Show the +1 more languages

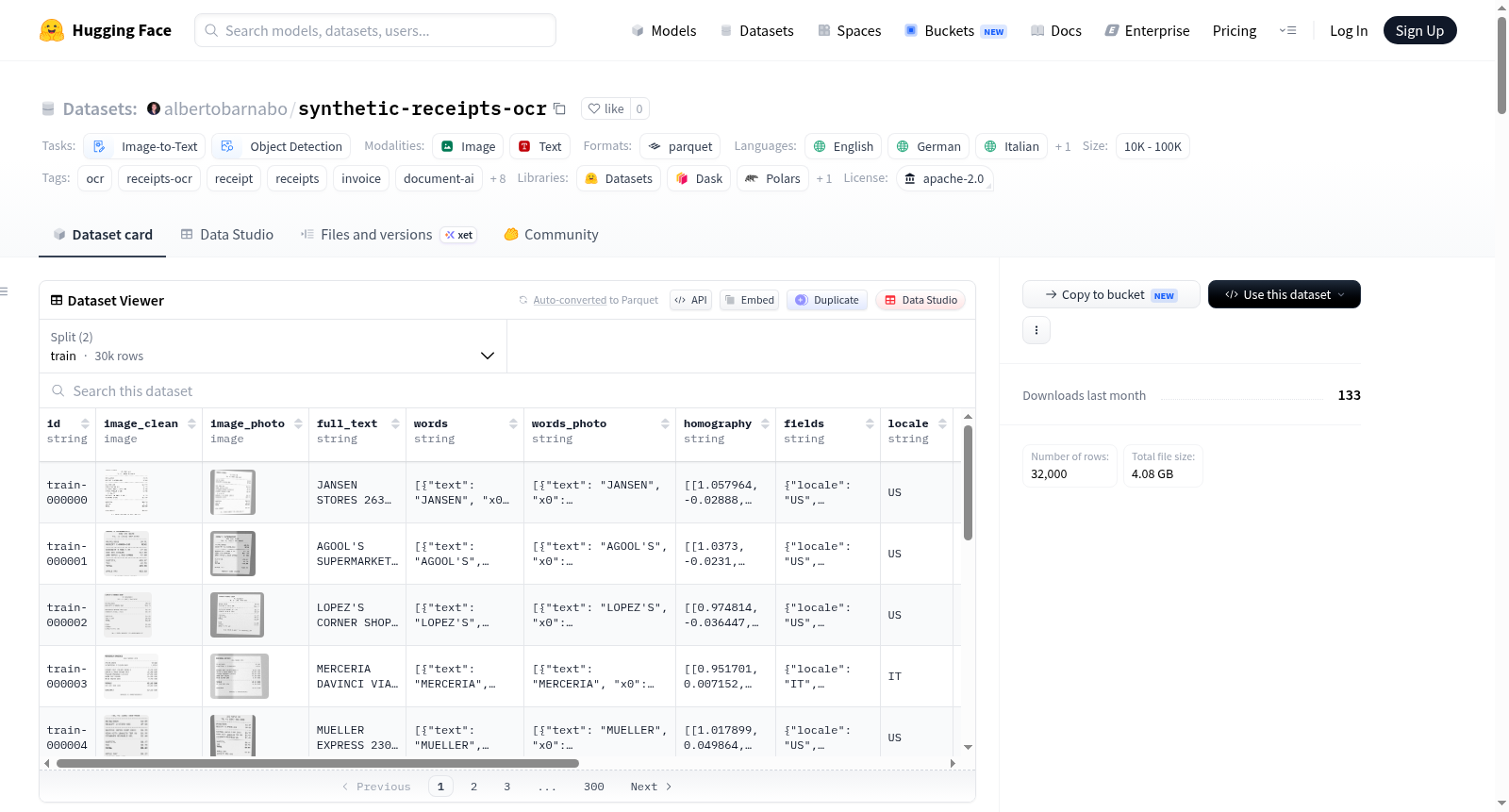coord(1063,146)
